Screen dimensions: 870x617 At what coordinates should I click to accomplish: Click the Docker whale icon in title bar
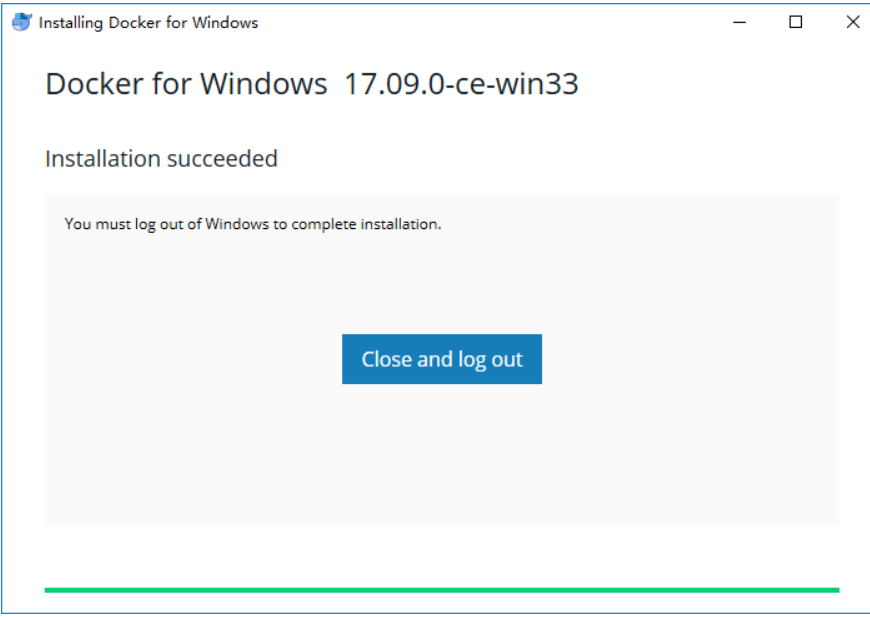(22, 22)
